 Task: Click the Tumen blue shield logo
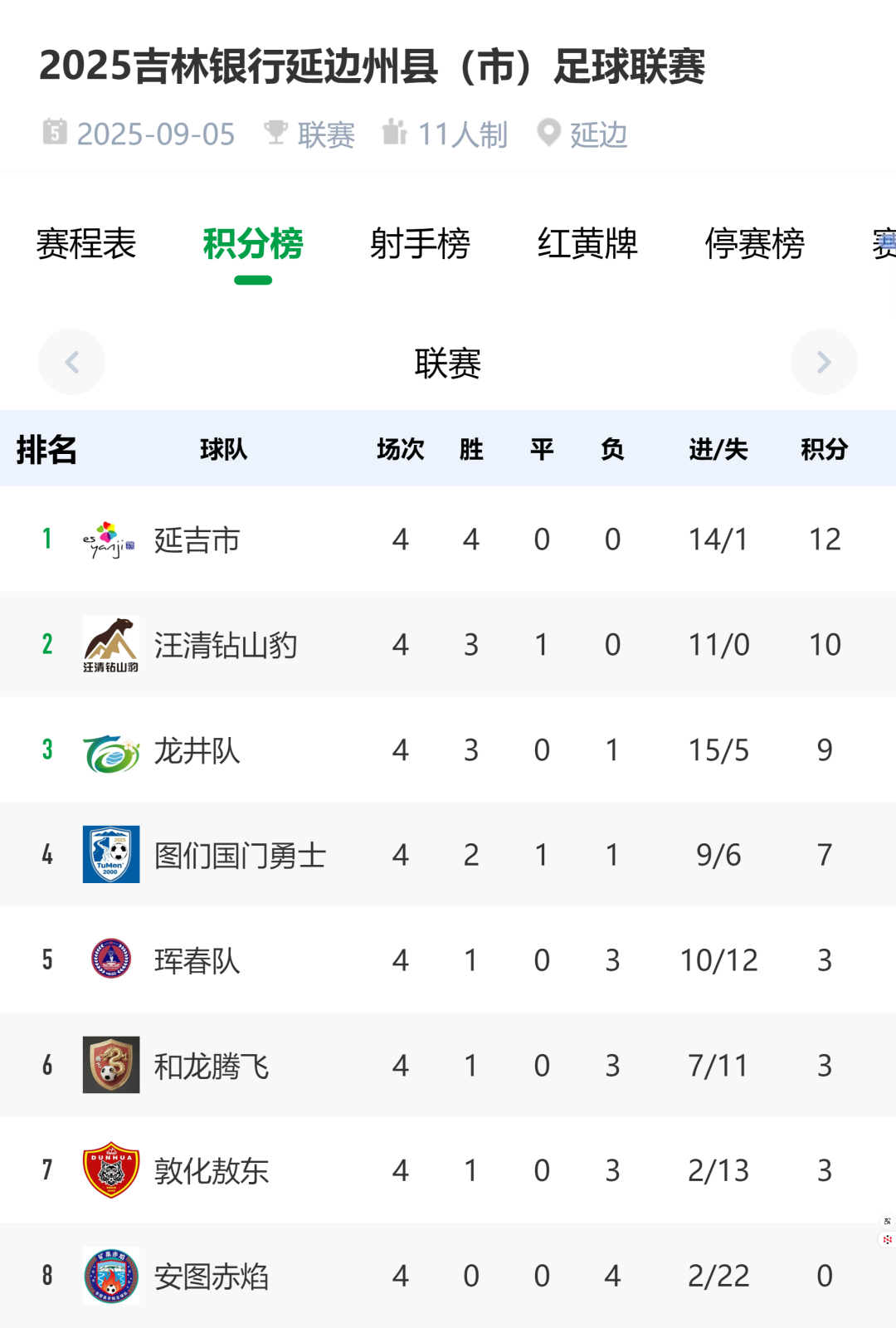point(110,855)
